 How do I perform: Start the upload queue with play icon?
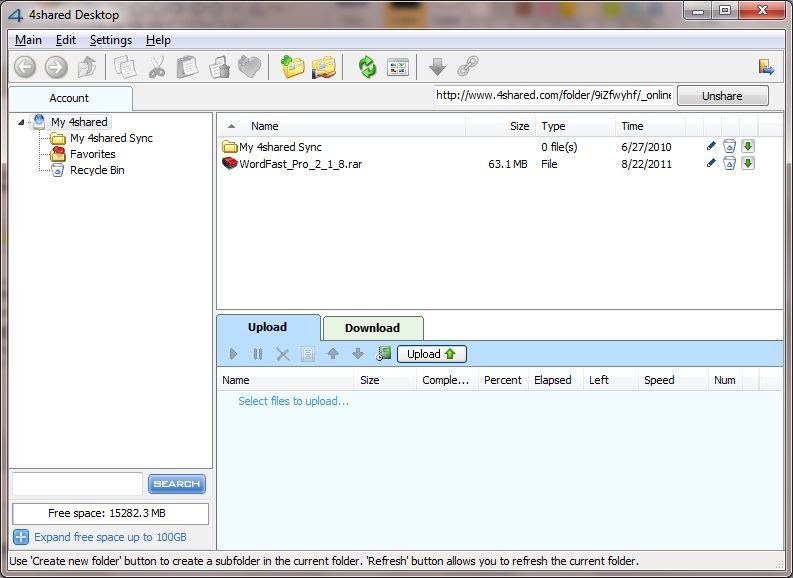233,354
